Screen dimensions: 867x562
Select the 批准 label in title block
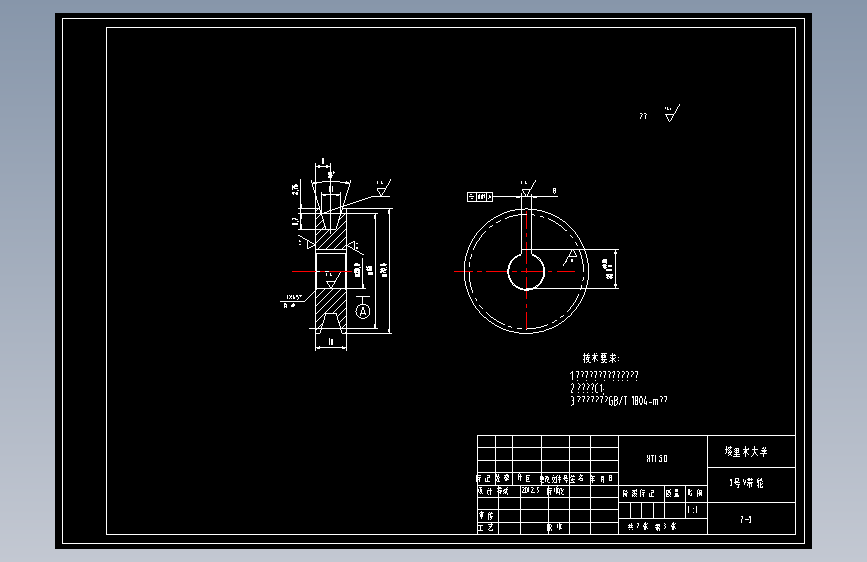[555, 528]
